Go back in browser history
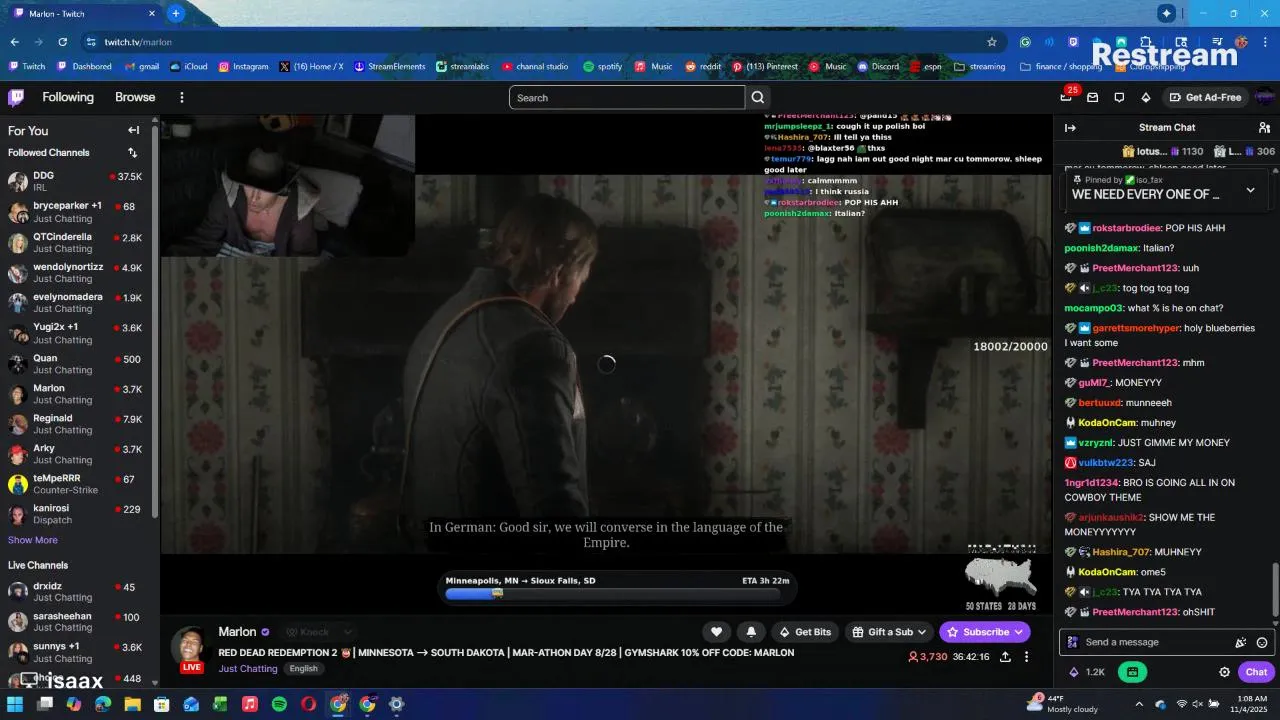The width and height of the screenshot is (1280, 720). coord(14,42)
